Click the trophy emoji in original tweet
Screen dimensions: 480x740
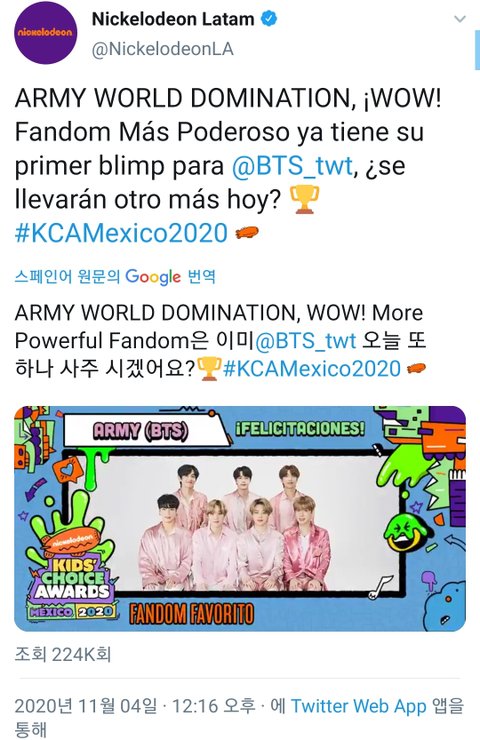[304, 200]
